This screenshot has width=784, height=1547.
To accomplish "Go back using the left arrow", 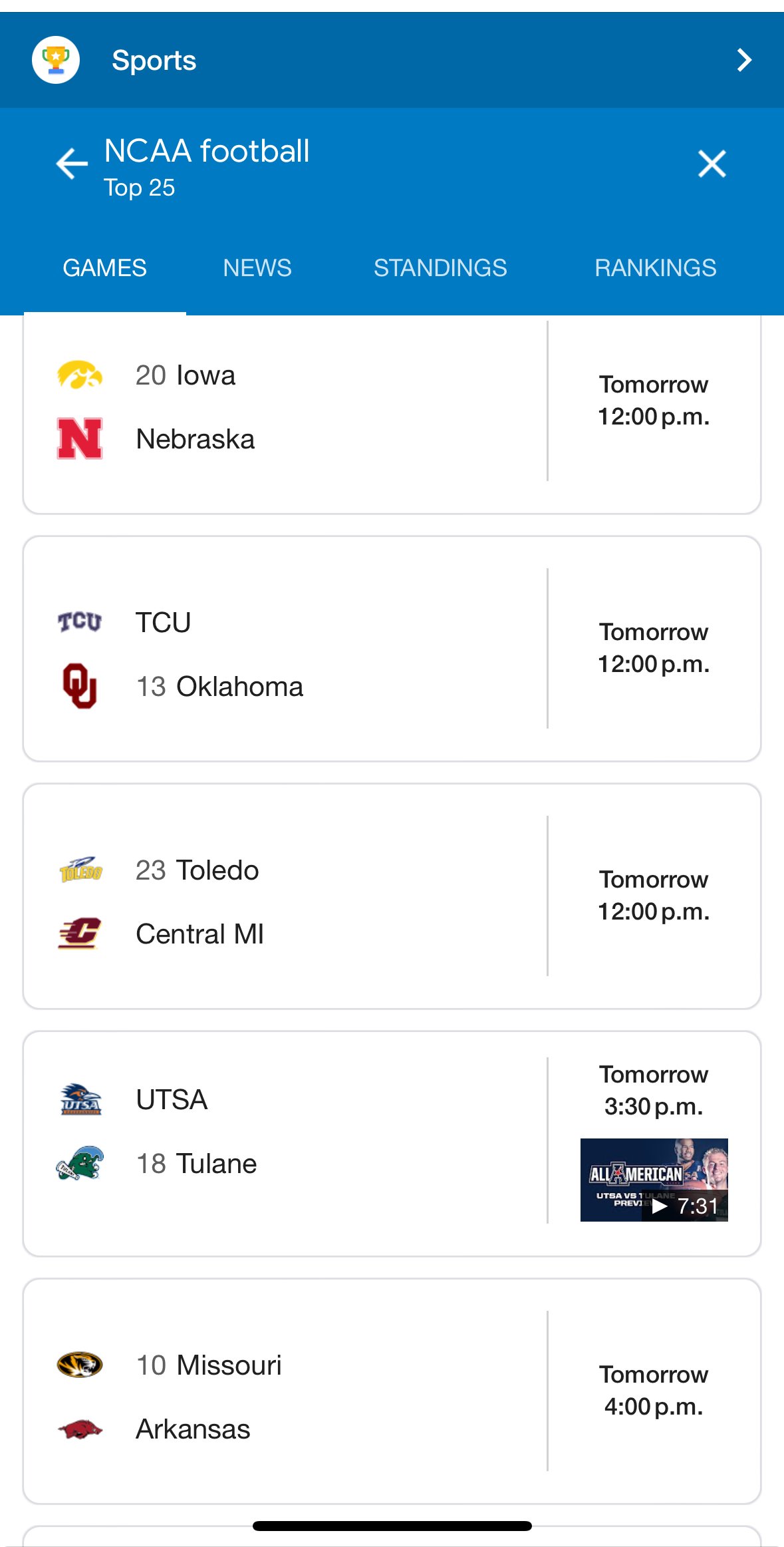I will pyautogui.click(x=72, y=164).
